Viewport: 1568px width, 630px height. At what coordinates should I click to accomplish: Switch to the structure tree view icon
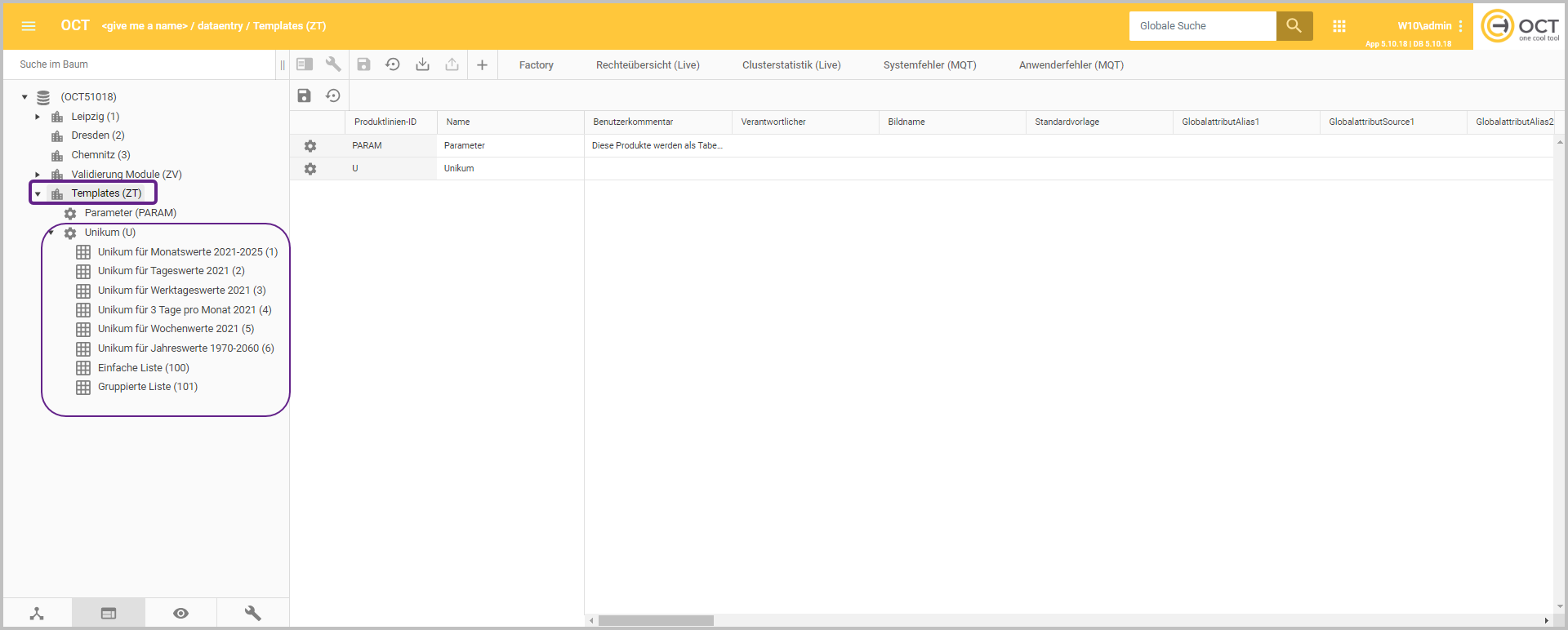(x=37, y=614)
